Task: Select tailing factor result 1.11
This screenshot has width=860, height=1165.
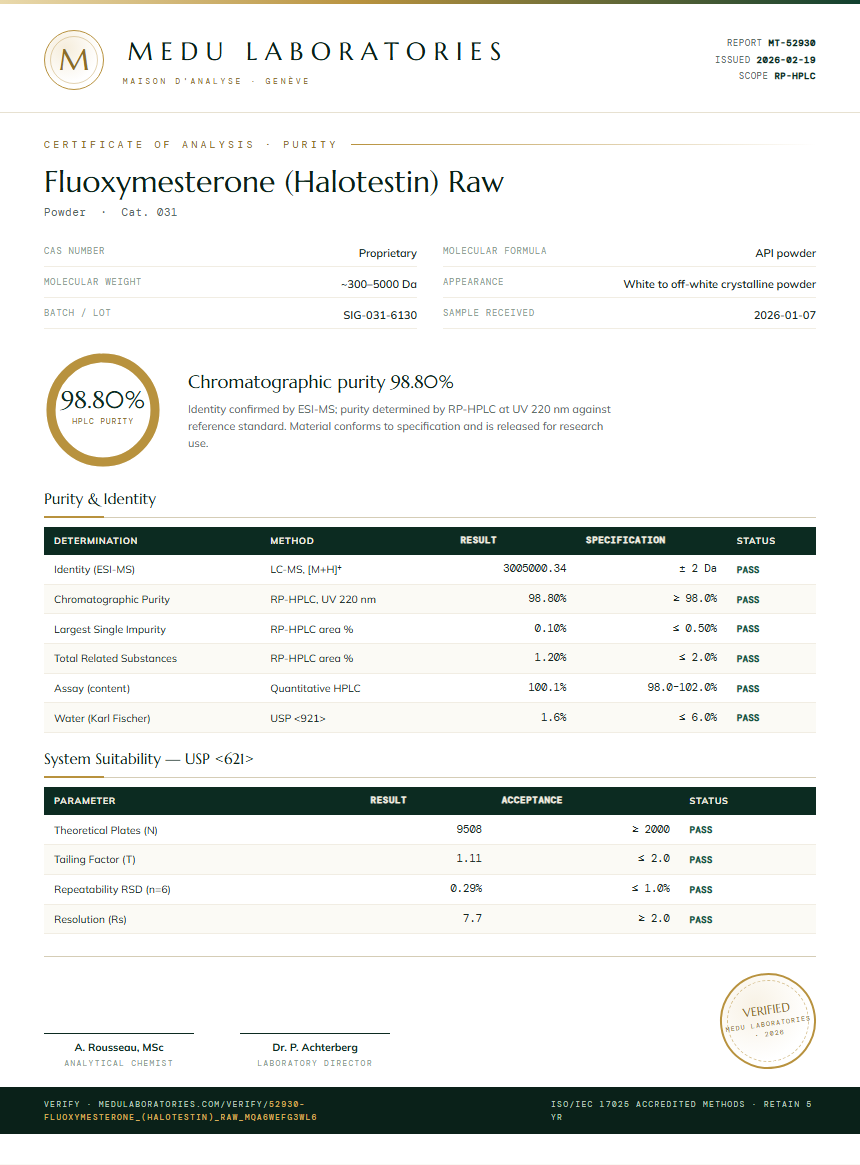Action: pos(469,858)
